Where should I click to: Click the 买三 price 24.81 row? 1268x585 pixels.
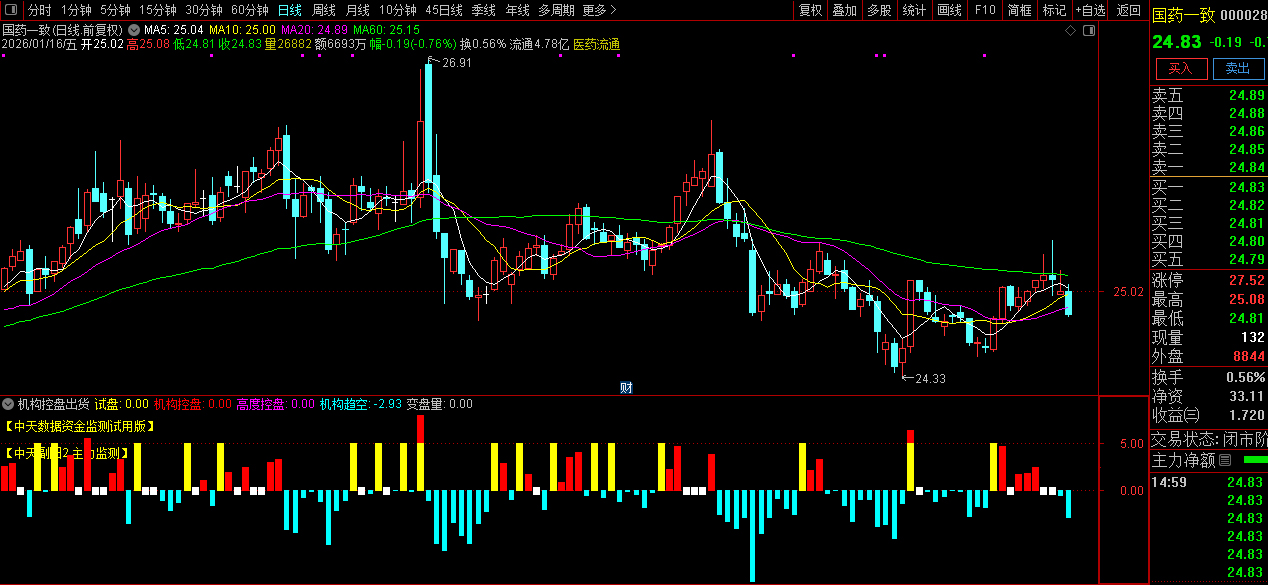(x=1209, y=224)
